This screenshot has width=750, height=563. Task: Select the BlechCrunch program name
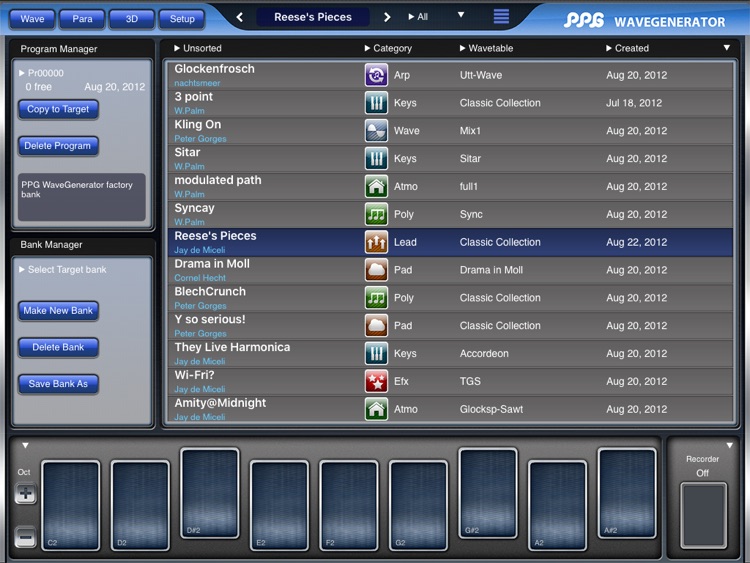coord(210,291)
